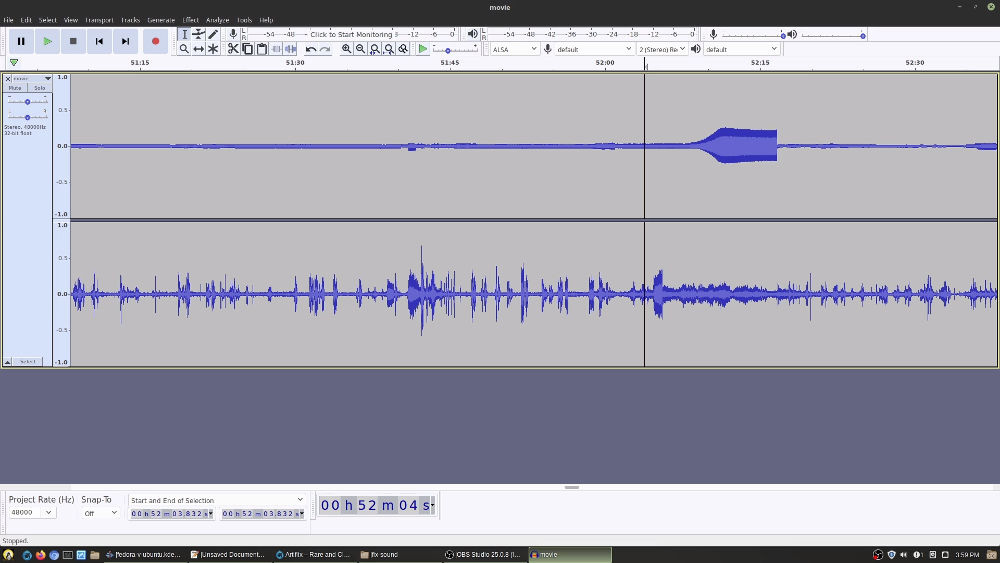
Task: Open selection end time format arrow
Action: tap(302, 513)
